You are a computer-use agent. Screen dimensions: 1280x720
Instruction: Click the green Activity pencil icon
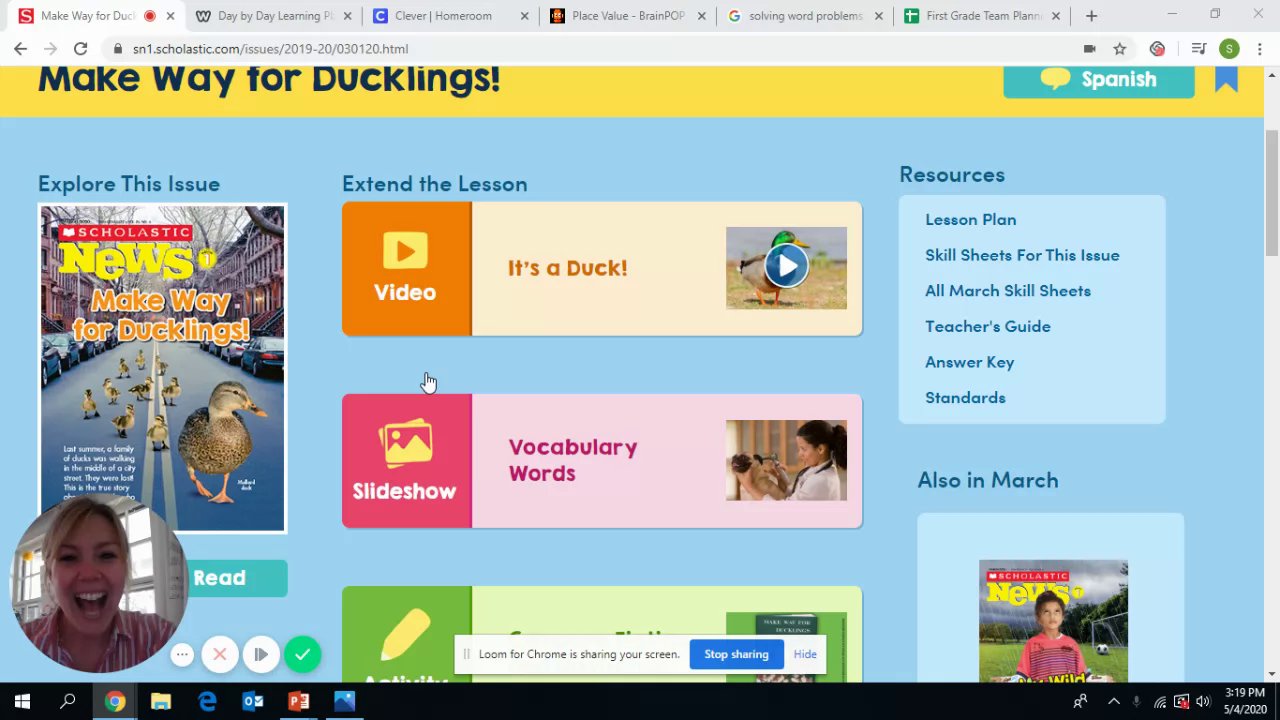405,635
